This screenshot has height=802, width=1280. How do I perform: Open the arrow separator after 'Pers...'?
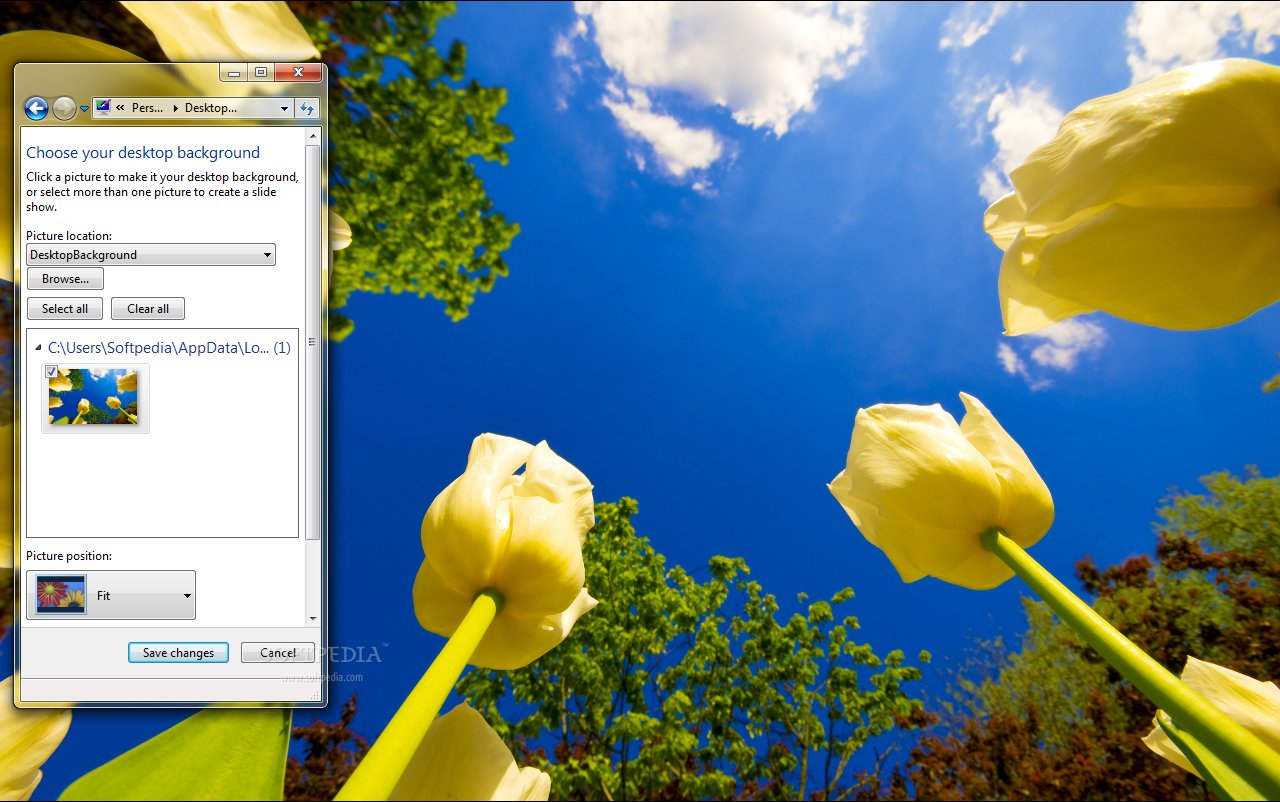tap(175, 108)
